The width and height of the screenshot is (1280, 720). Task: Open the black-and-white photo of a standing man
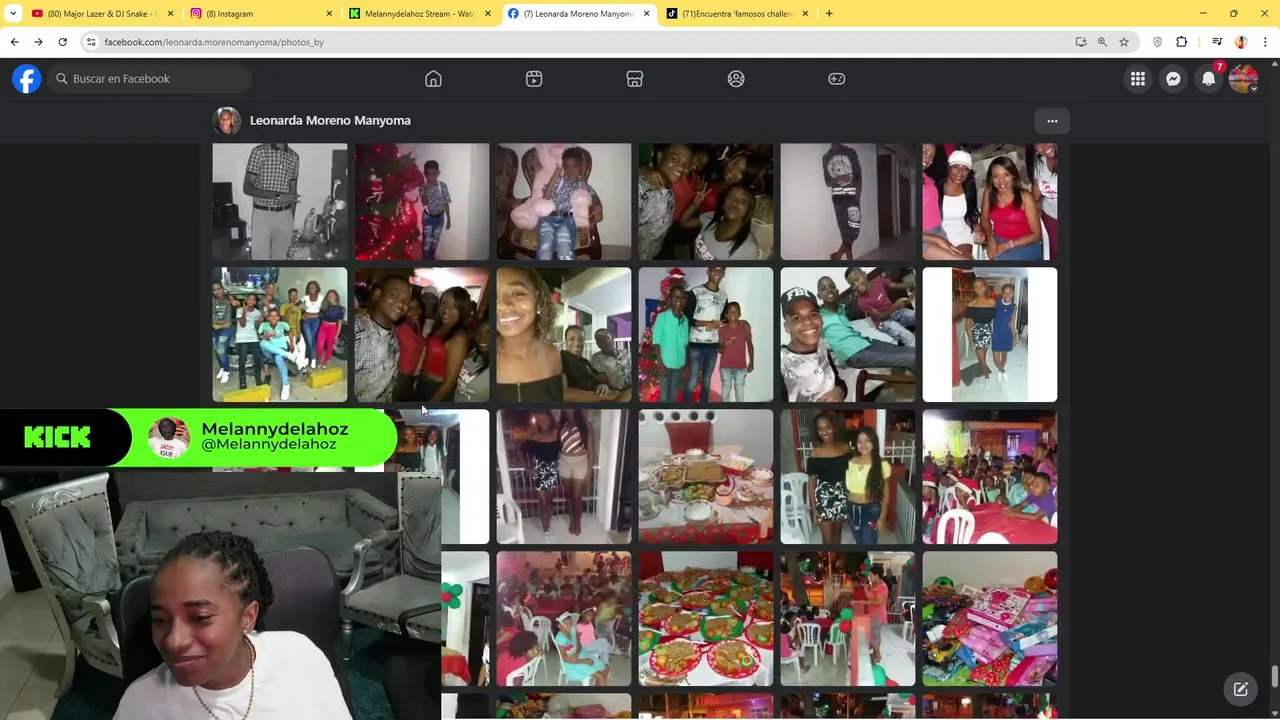(280, 201)
